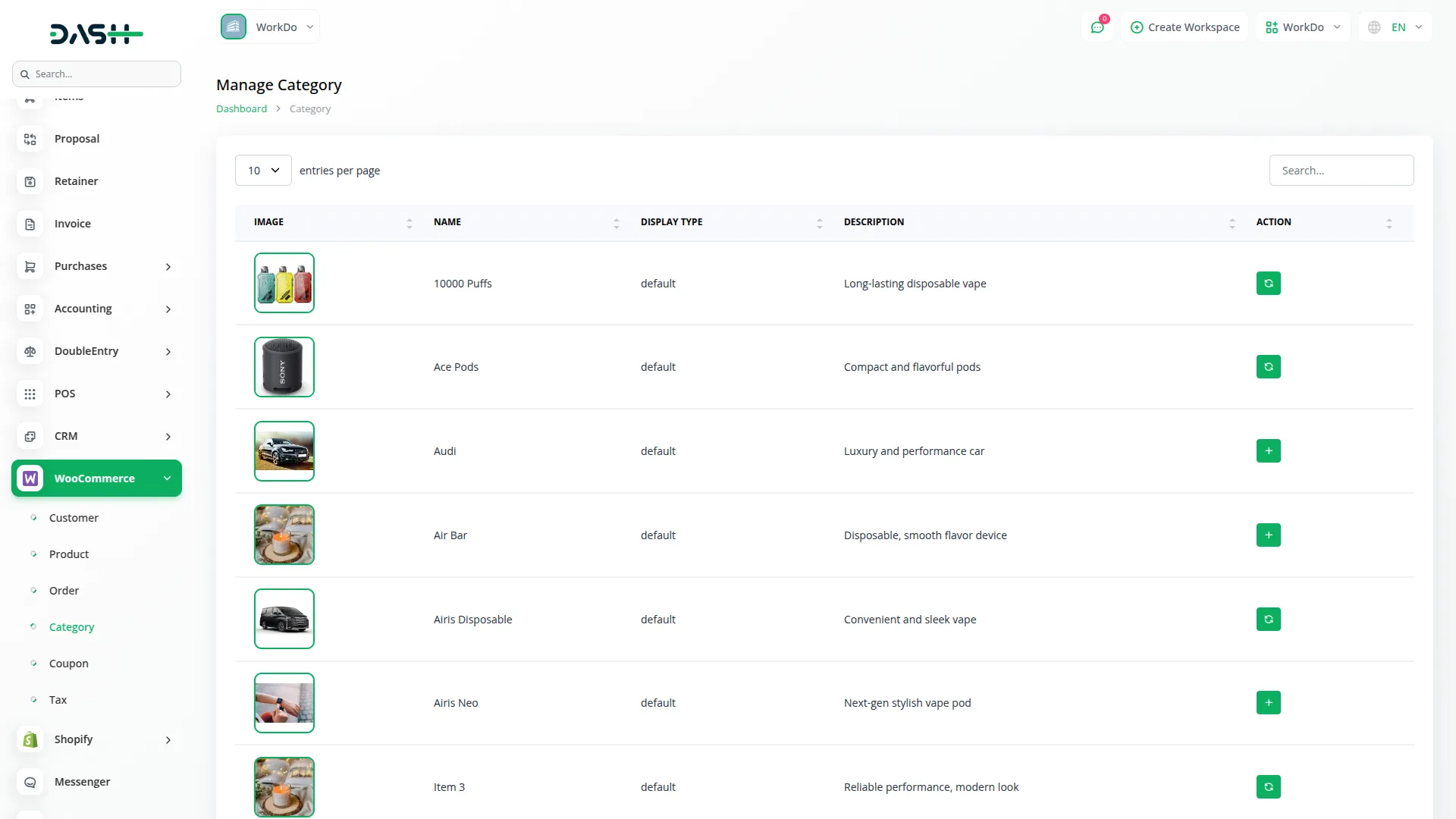Open the Dashboard breadcrumb link
The image size is (1456, 819).
[240, 108]
